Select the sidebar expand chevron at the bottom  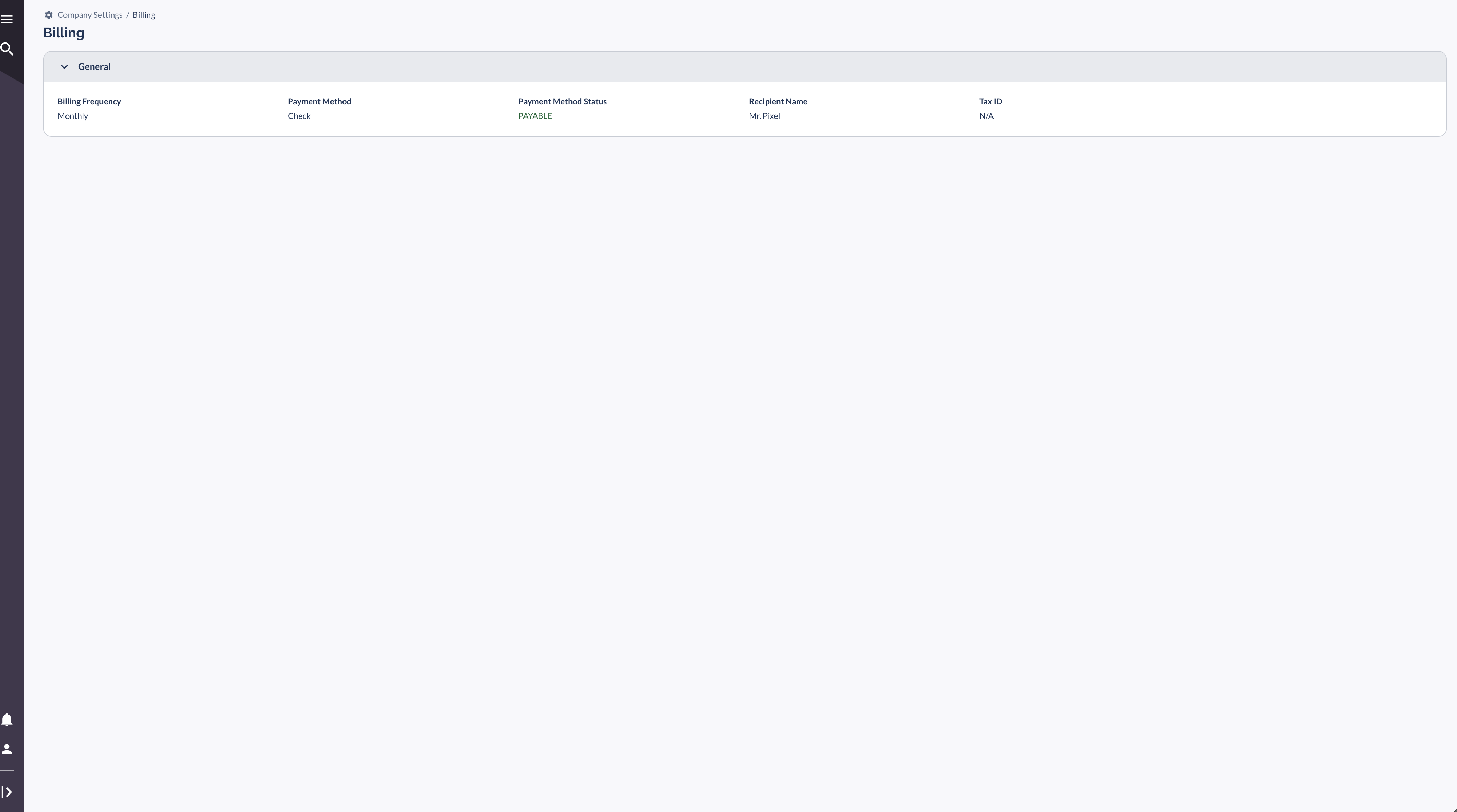pyautogui.click(x=7, y=792)
